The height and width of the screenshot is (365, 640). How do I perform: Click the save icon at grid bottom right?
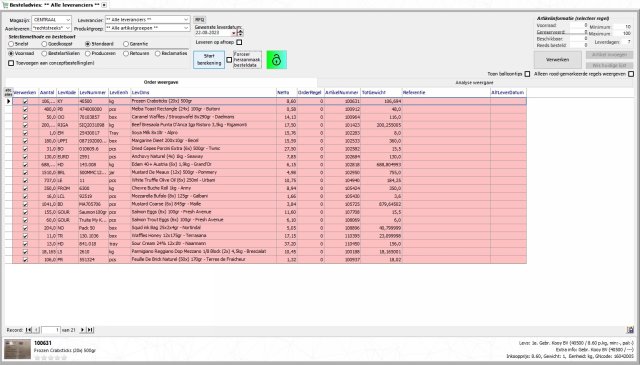[x=630, y=330]
